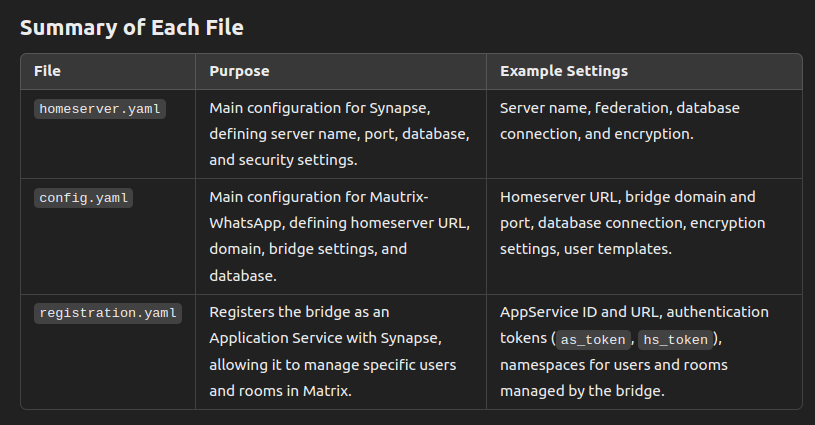Click the "Homeserver URL, bridge domain" settings cell
Screen dimensions: 815x425
[644, 236]
